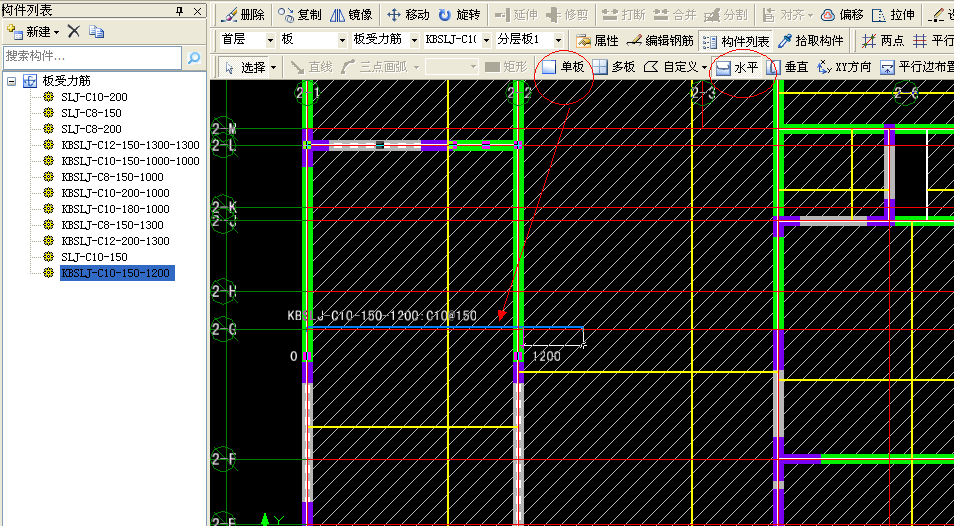Click the Break (打断) tool
954x526 pixels.
624,15
